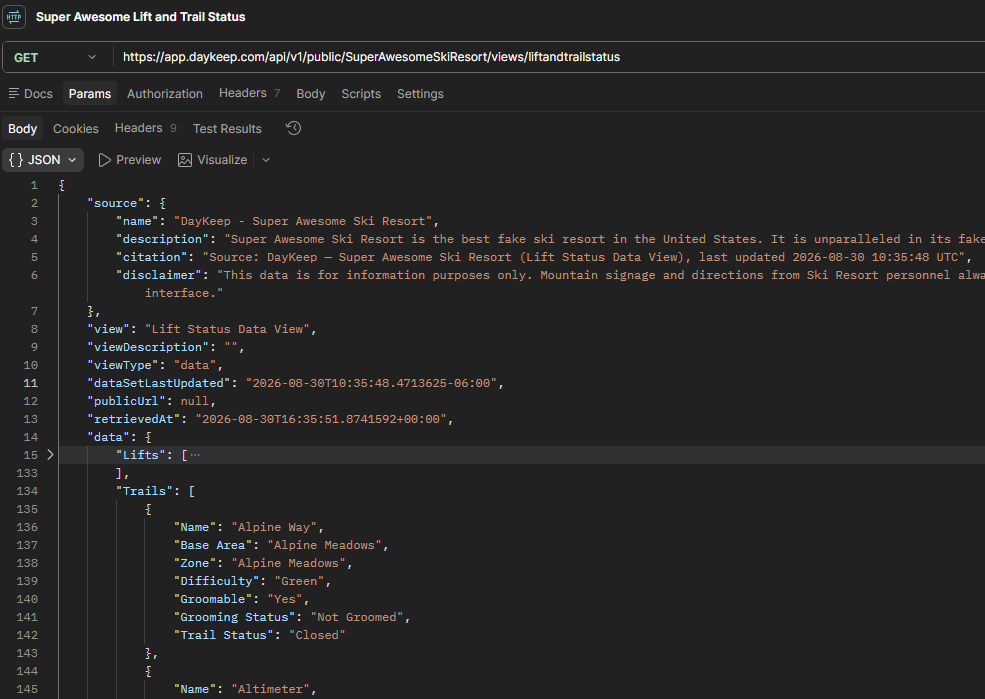Click the "disclaimer" key
This screenshot has width=985, height=699.
point(159,275)
